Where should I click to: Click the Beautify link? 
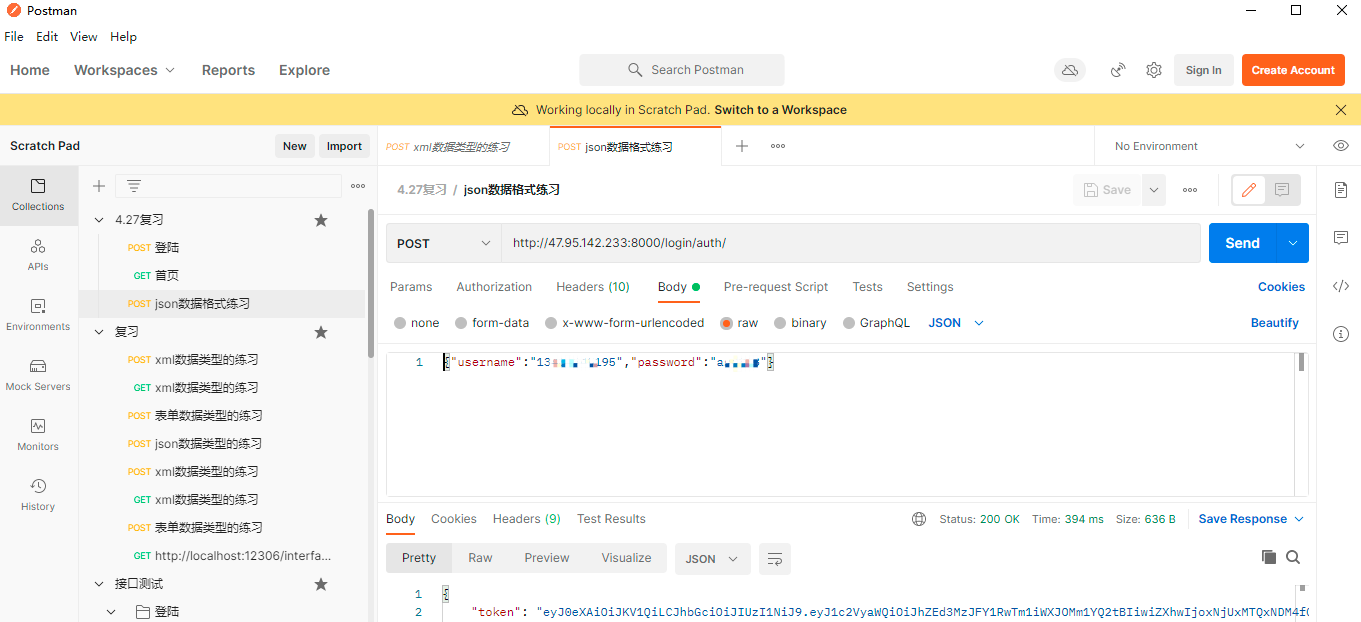tap(1274, 323)
